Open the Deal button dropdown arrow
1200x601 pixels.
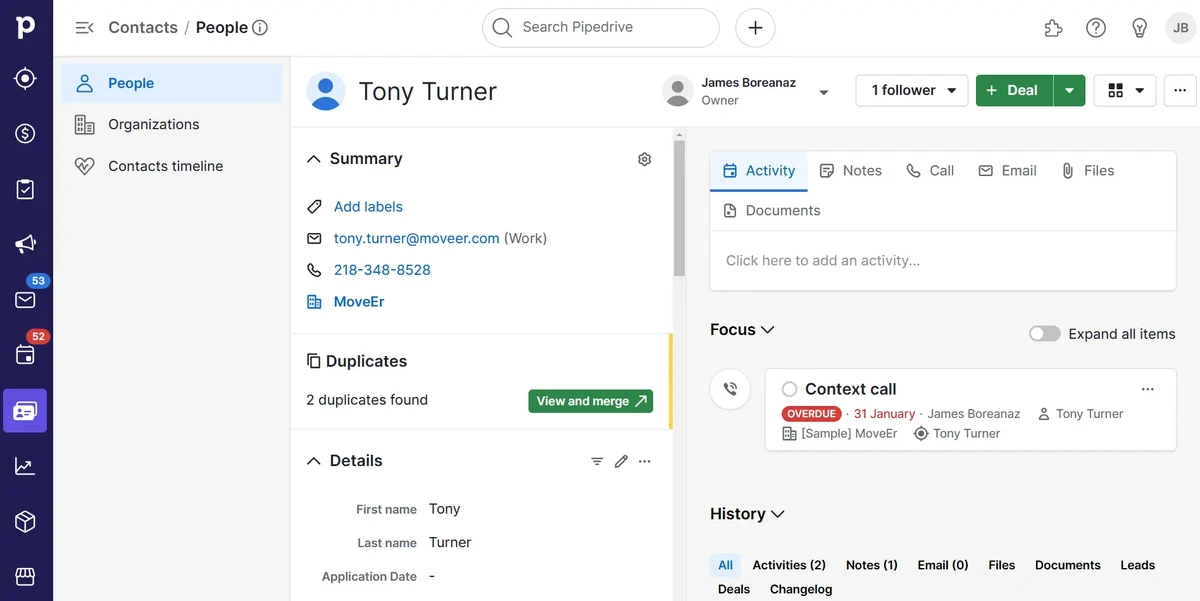pos(1069,90)
